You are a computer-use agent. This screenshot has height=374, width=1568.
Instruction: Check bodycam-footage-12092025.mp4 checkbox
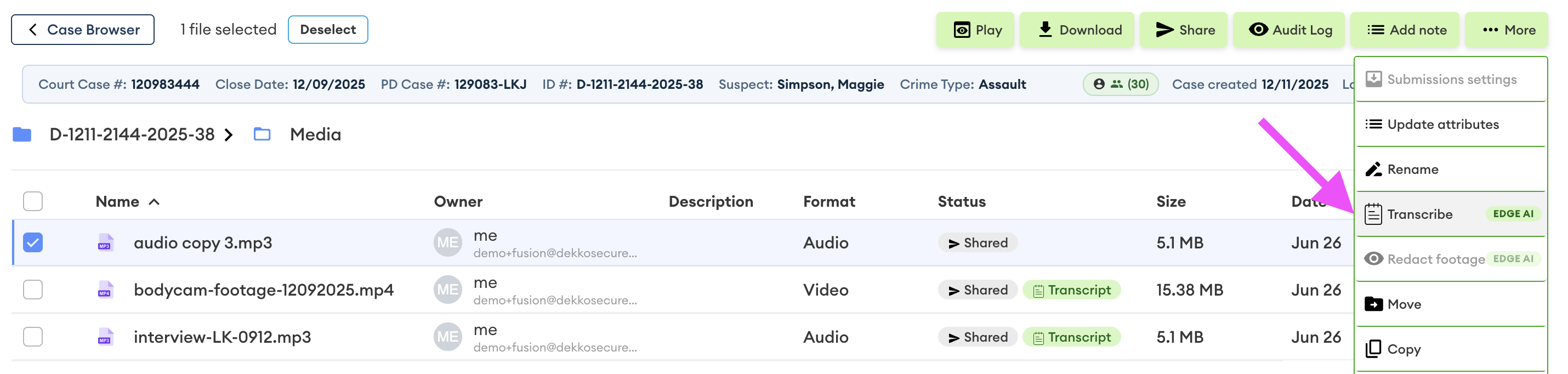(33, 290)
